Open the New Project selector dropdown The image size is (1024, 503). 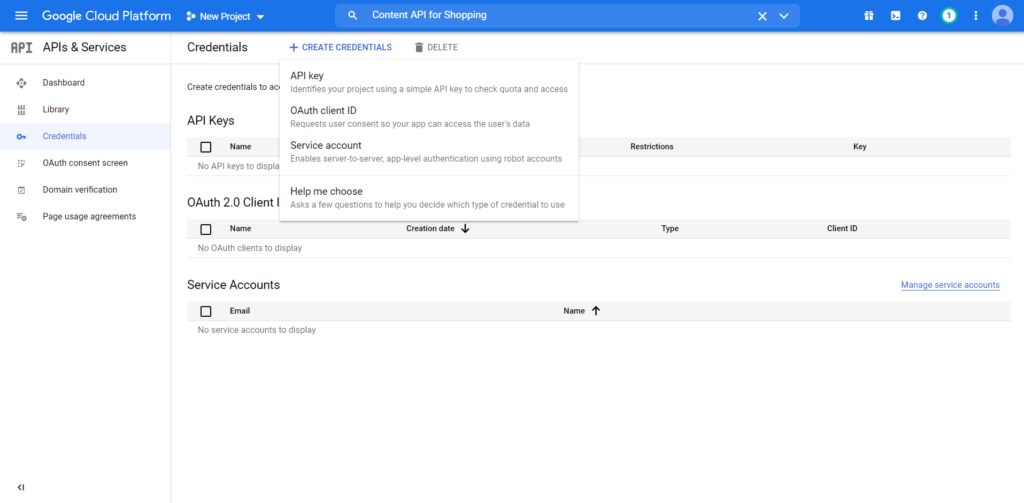[225, 16]
